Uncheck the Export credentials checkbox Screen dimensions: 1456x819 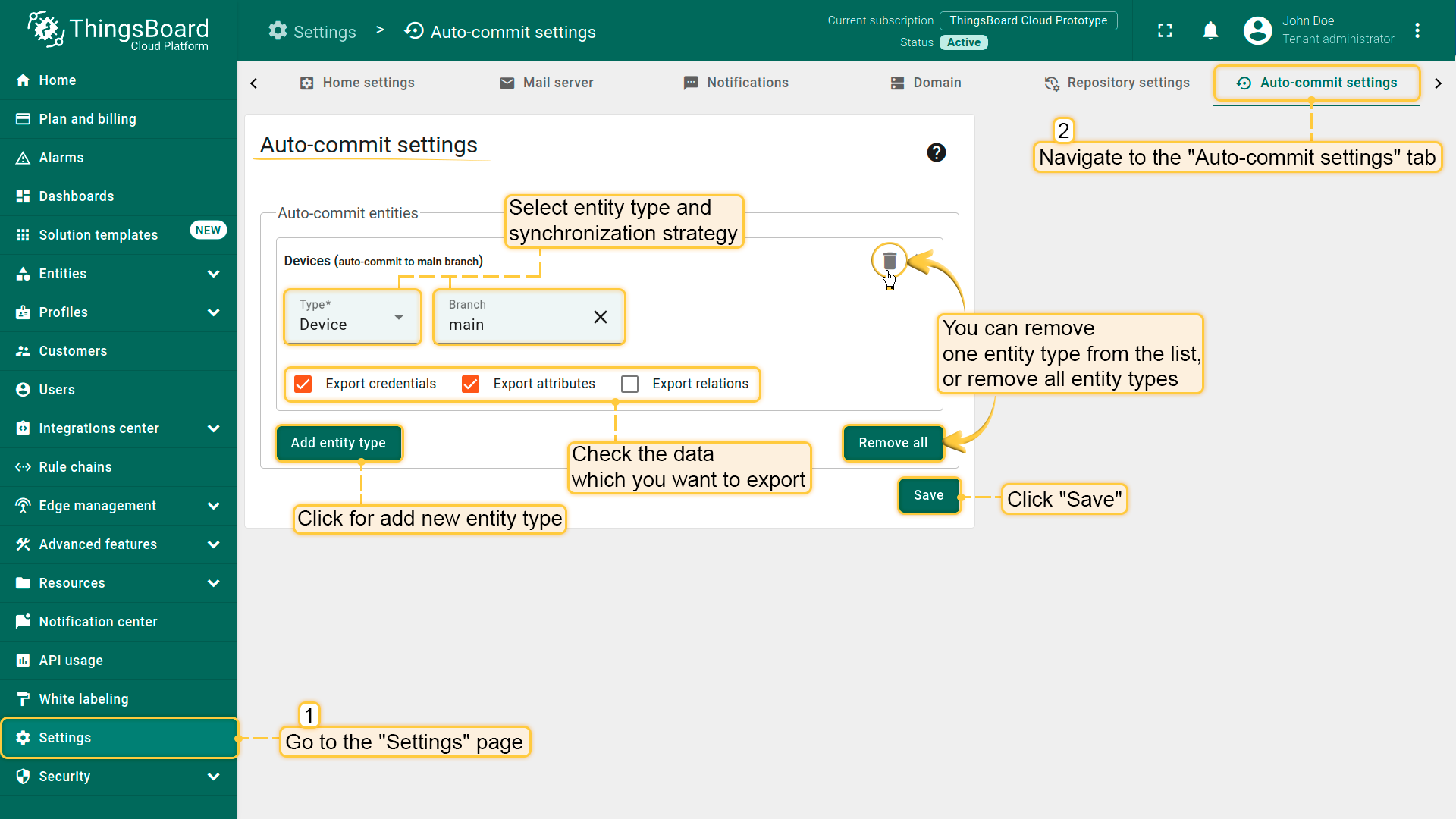click(303, 384)
